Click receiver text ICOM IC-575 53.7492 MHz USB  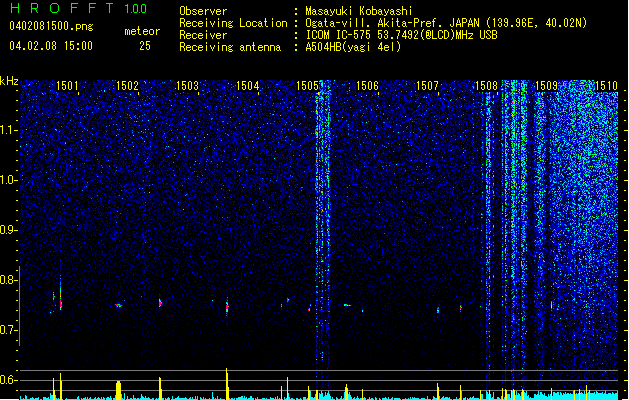click(x=401, y=35)
